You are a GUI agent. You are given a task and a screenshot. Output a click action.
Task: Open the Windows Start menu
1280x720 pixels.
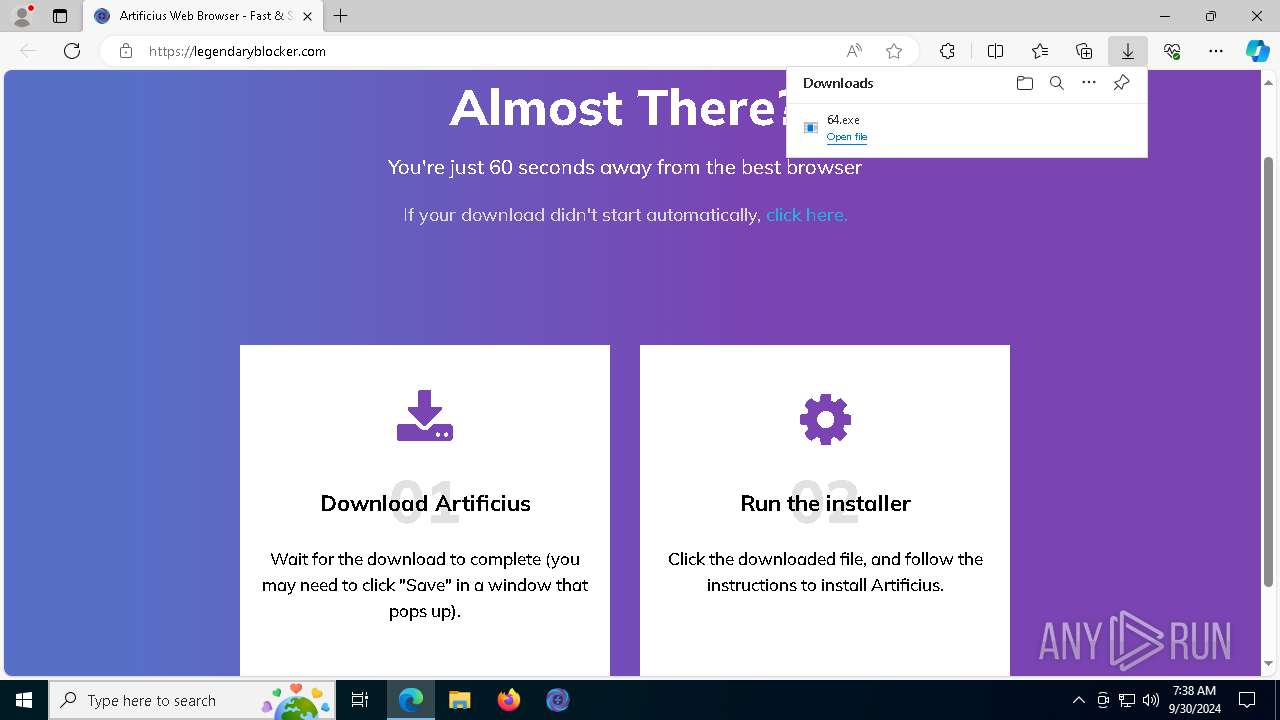coord(24,700)
